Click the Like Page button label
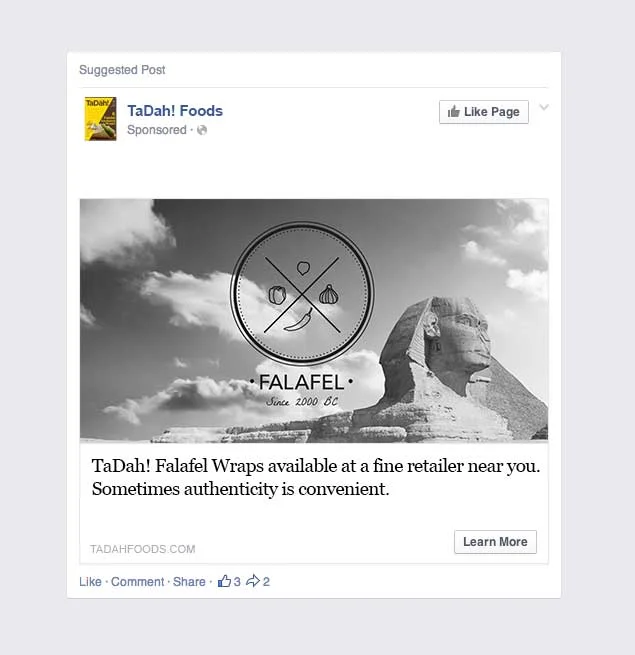This screenshot has width=635, height=655. coord(492,112)
